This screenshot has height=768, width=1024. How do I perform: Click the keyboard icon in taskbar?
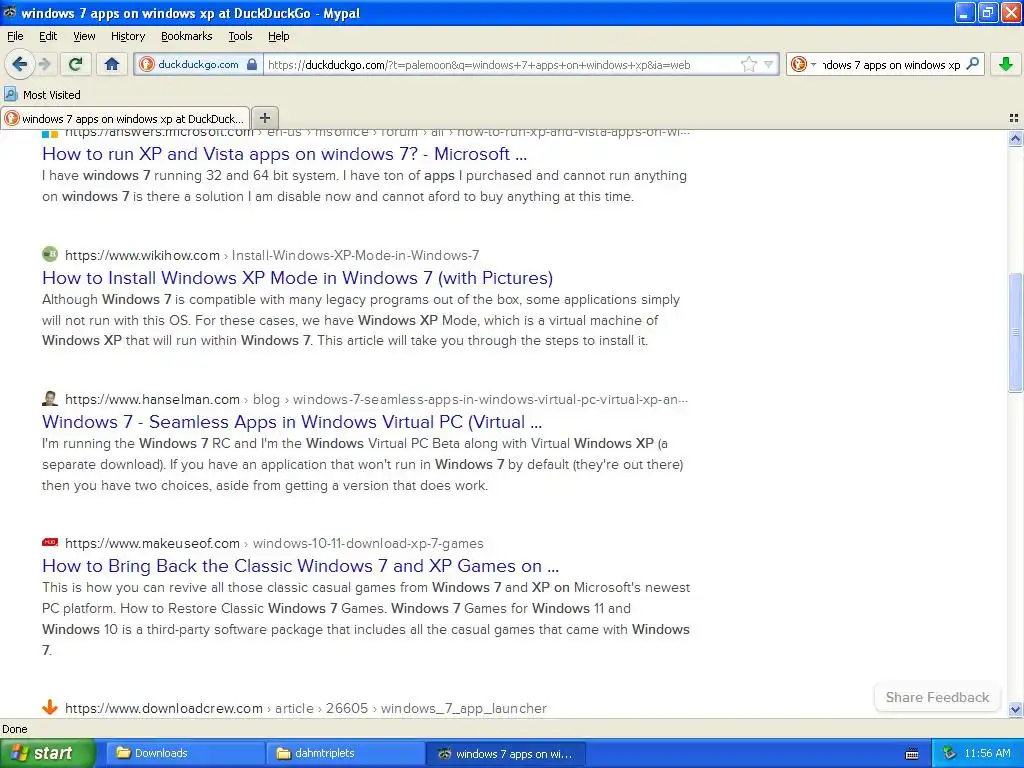click(912, 754)
